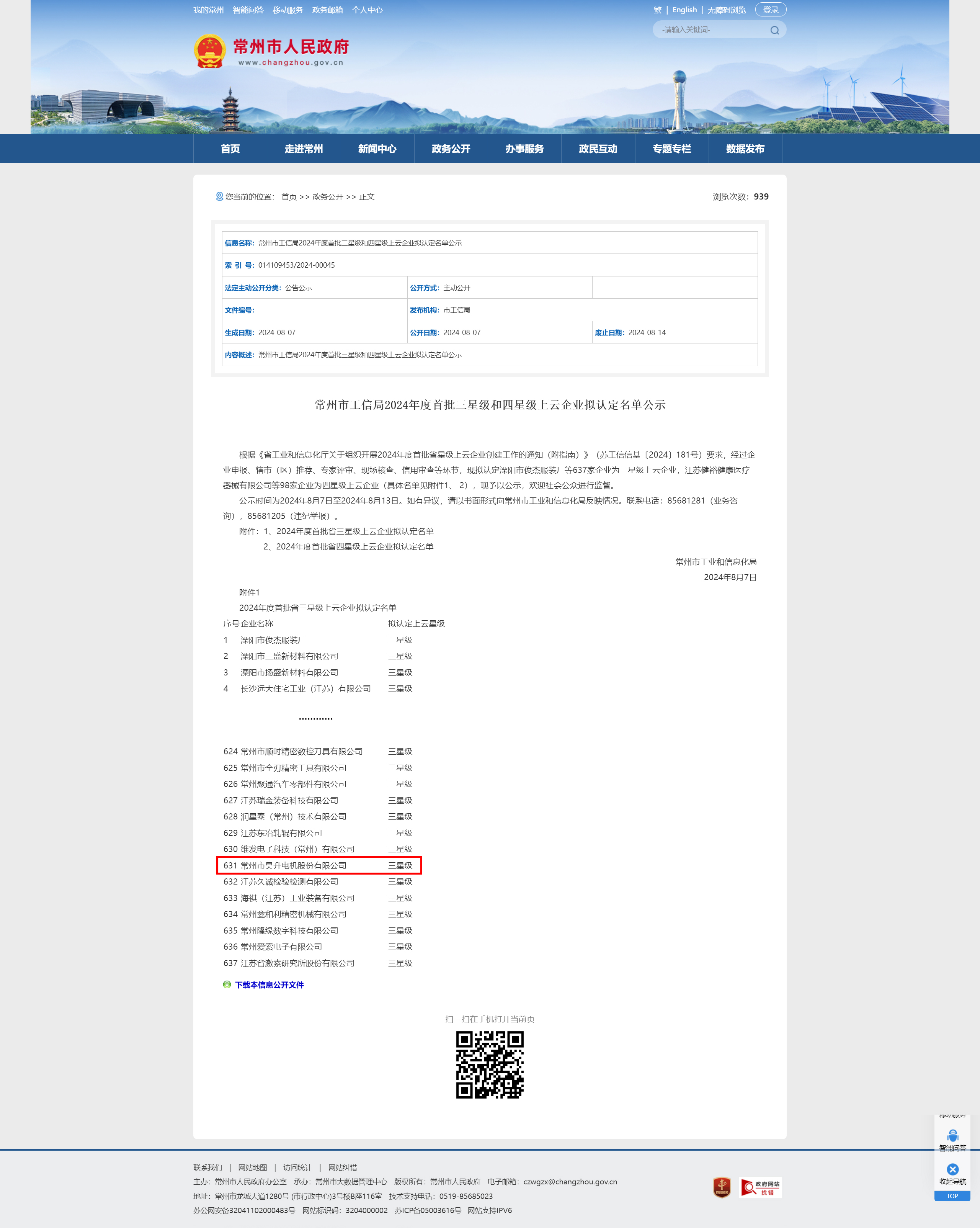The image size is (980, 1228).
Task: Click the search magnifier icon
Action: 774,30
